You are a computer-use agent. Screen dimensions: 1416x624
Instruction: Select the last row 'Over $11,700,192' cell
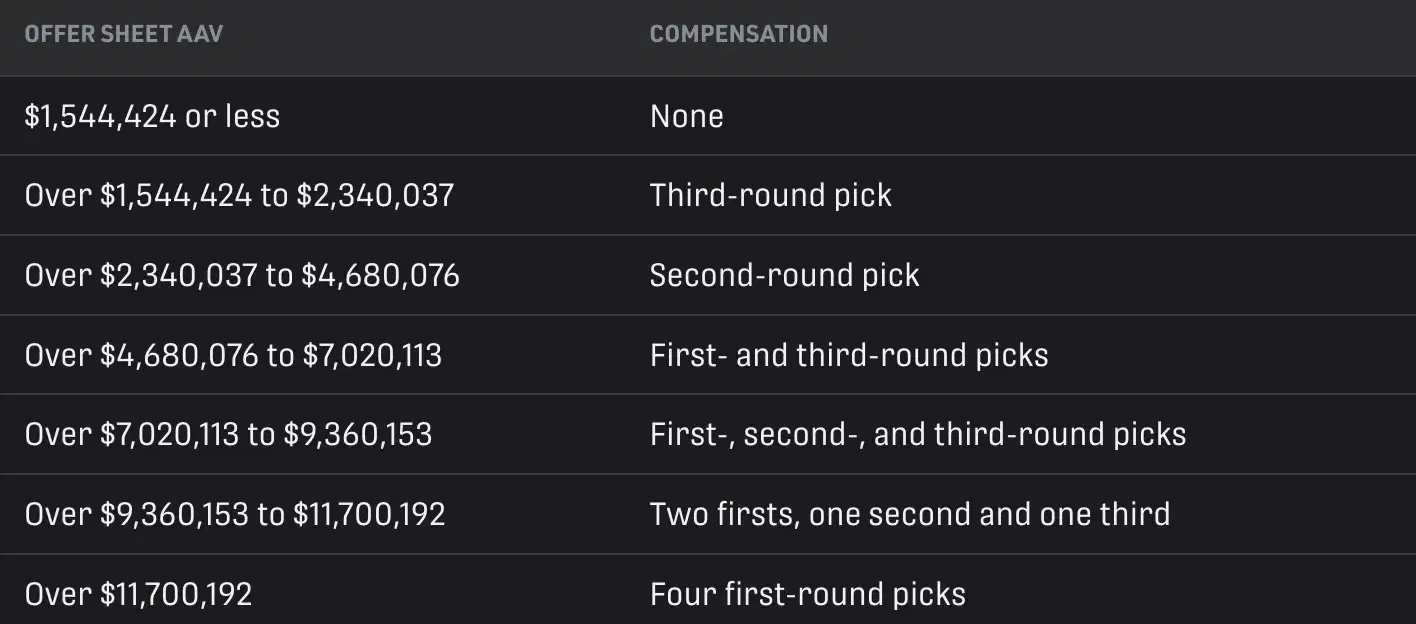coord(138,594)
